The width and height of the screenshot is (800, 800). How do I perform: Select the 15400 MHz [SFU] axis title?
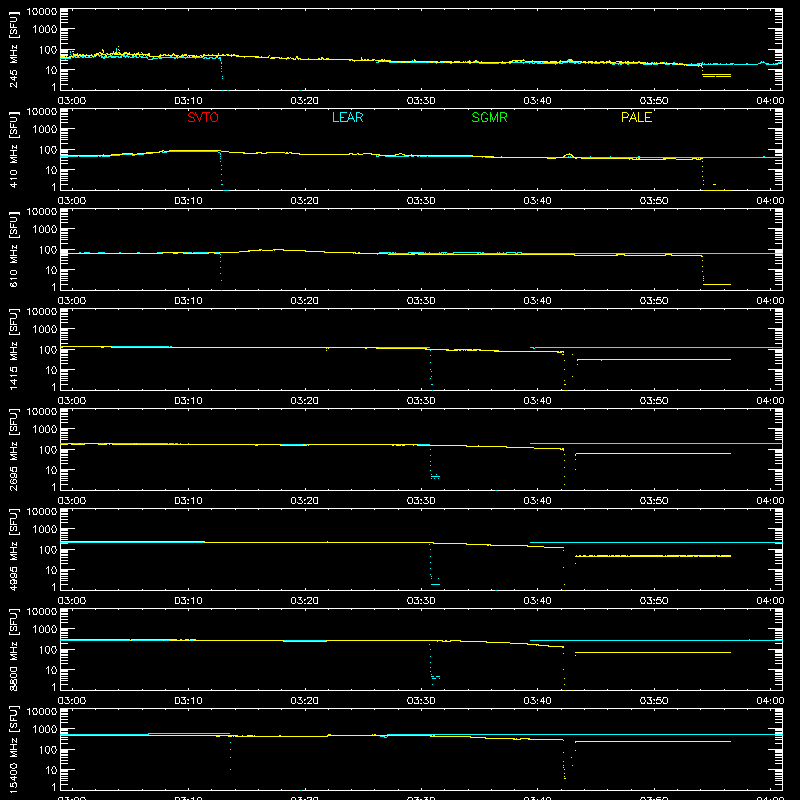click(13, 749)
